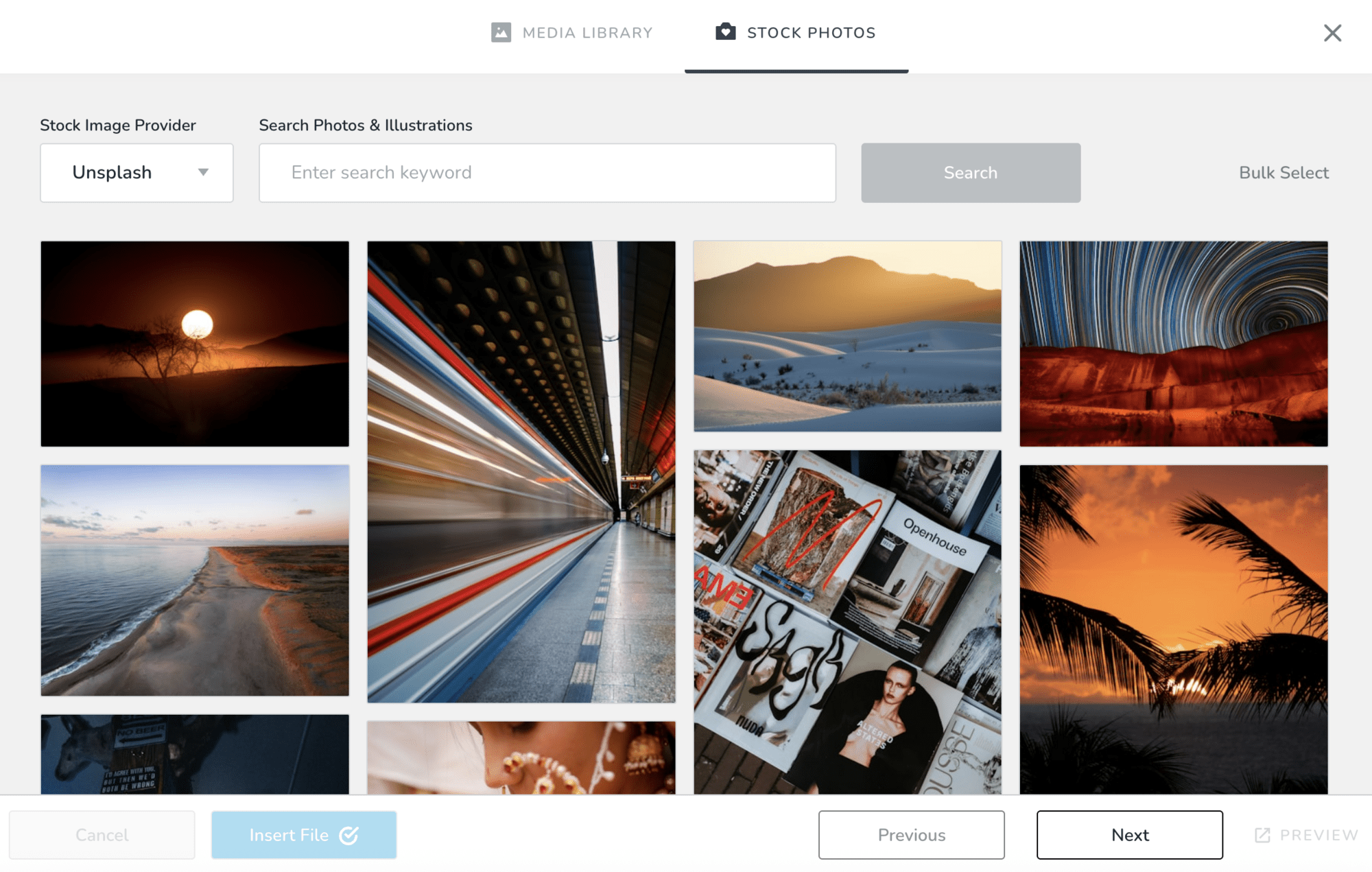Pick the star trails red rock photo

tap(1174, 344)
